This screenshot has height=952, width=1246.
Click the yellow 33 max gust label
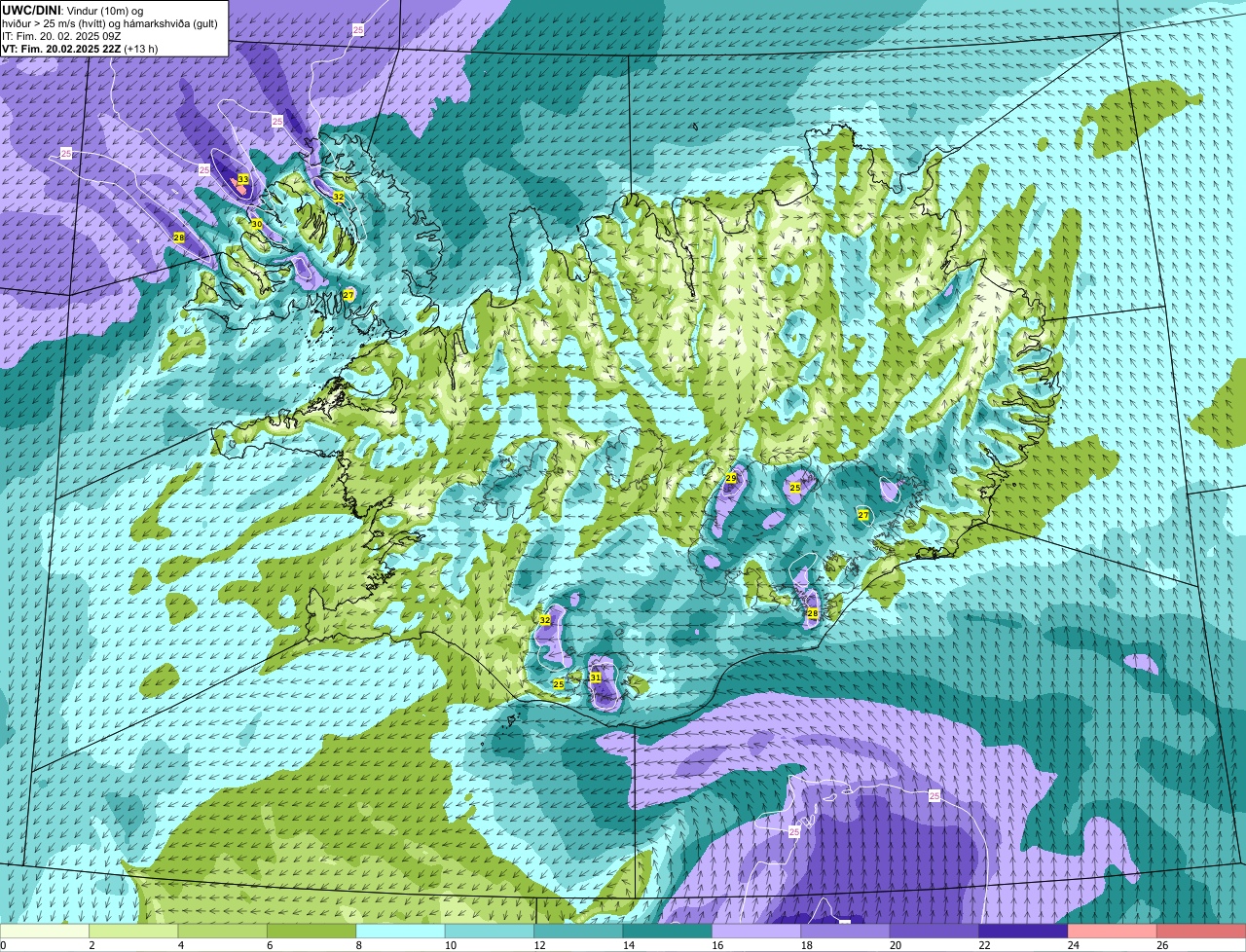(243, 180)
